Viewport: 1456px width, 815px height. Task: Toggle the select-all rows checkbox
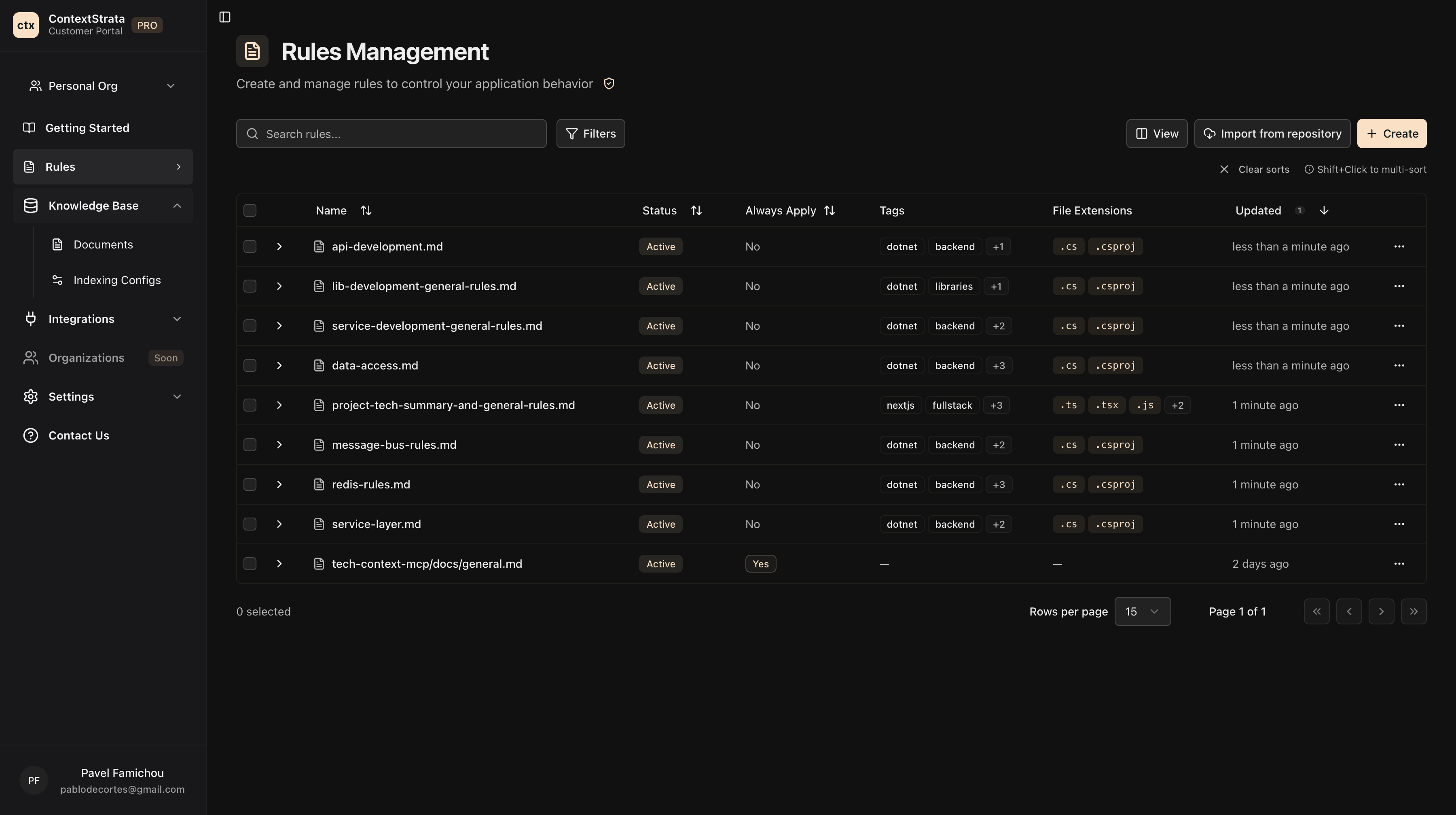(250, 210)
